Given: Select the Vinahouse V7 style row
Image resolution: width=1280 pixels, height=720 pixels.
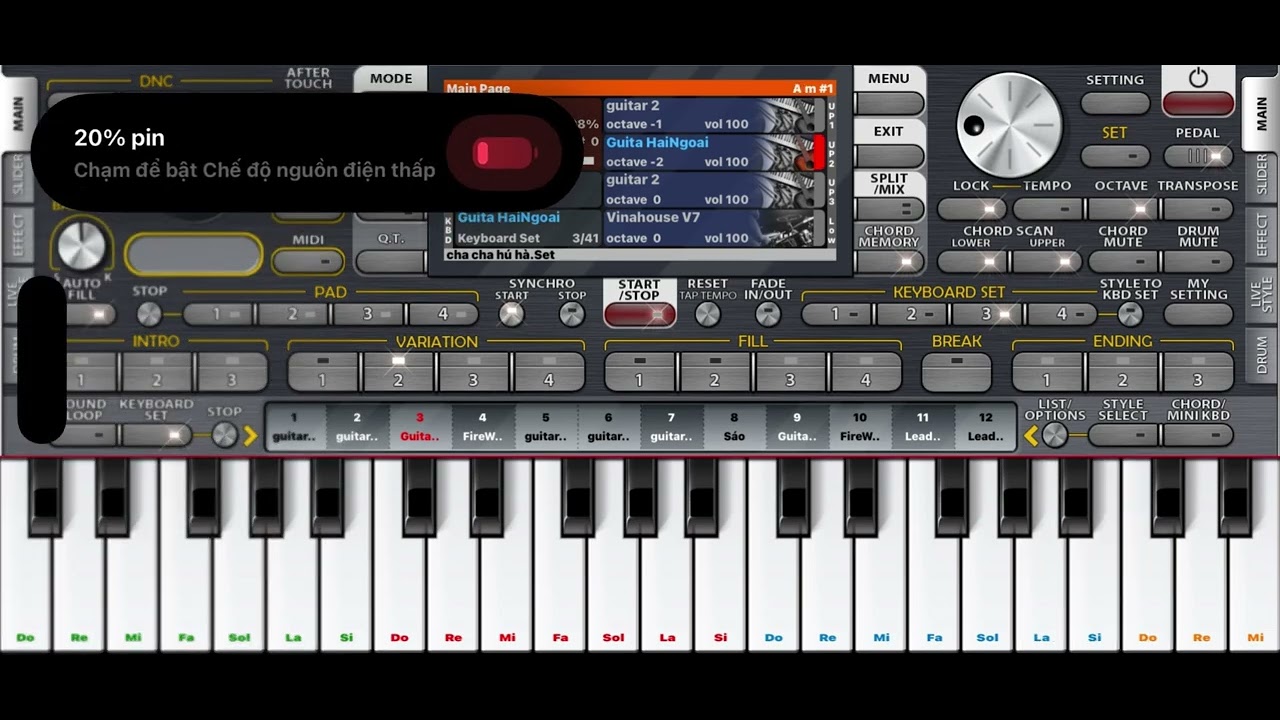Looking at the screenshot, I should click(x=717, y=228).
